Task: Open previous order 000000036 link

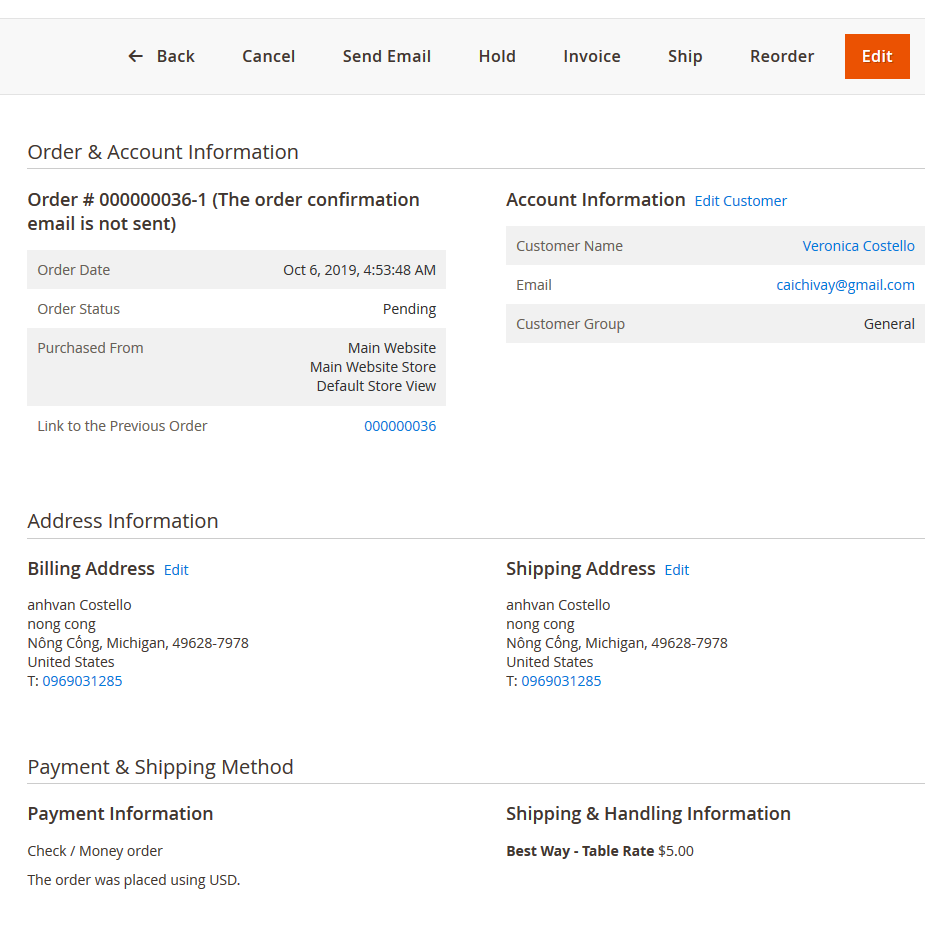Action: [x=400, y=426]
